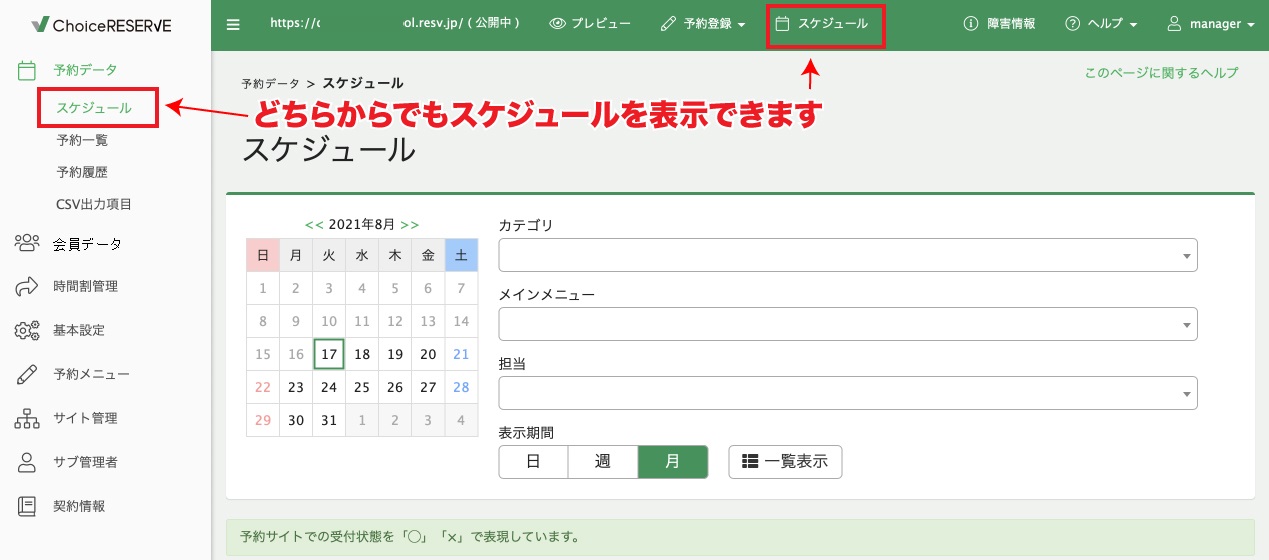Open the メインメニュー dropdown
Screen dimensions: 1269x560
(x=848, y=324)
